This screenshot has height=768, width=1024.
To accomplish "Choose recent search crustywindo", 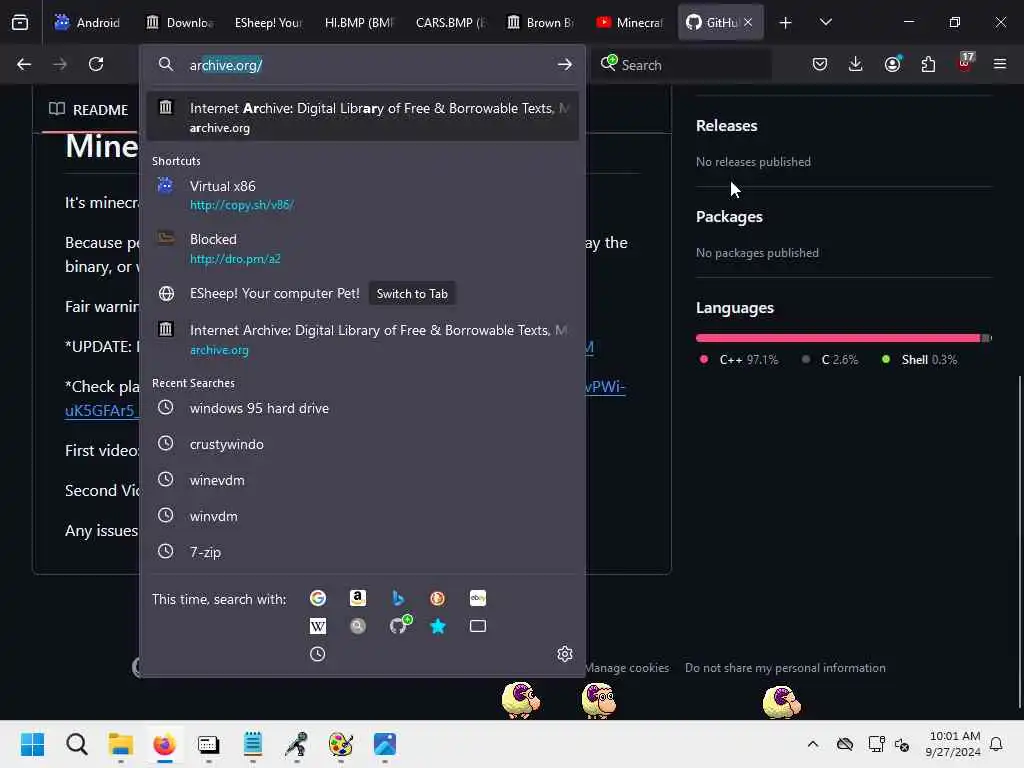I will 363,444.
